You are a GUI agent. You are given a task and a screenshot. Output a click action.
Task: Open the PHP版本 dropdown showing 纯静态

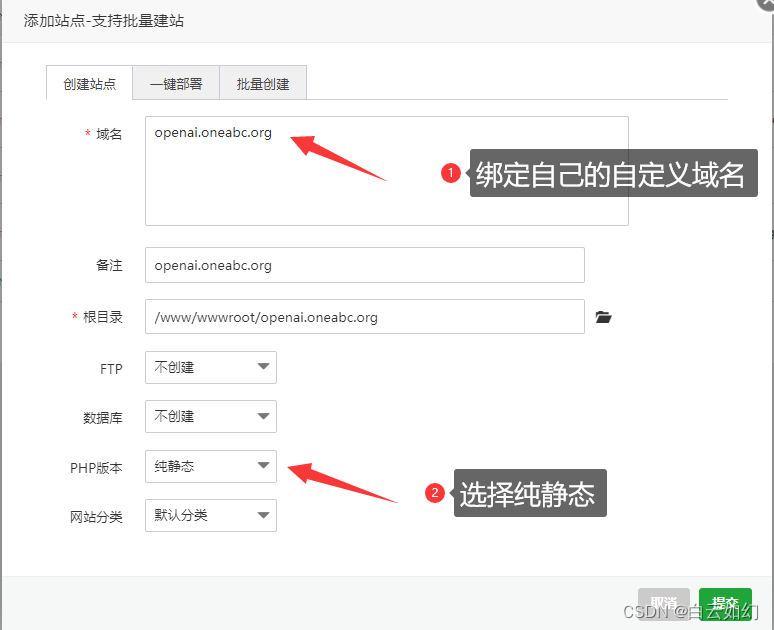211,466
